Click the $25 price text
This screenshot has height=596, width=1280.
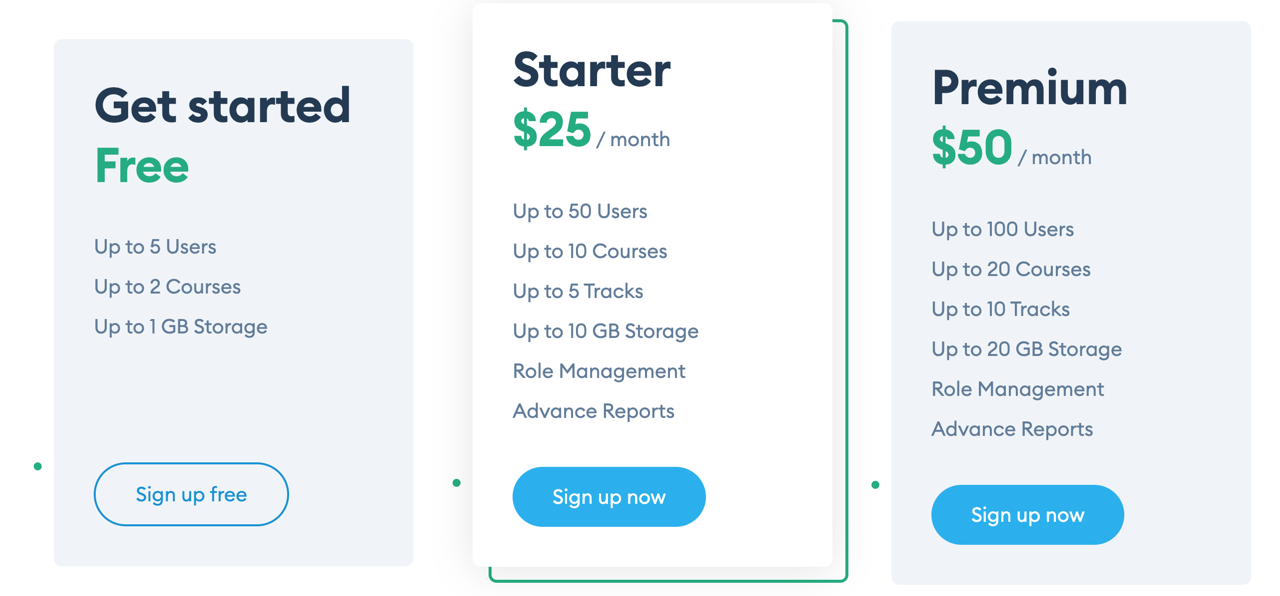[552, 130]
